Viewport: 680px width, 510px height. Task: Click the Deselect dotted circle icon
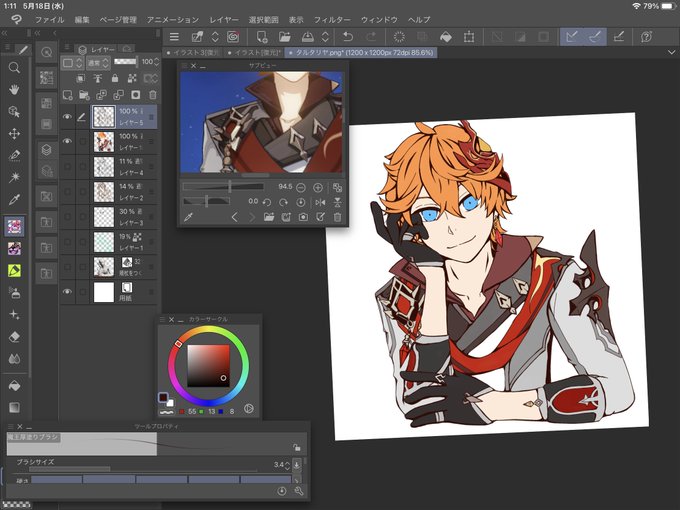click(x=399, y=37)
